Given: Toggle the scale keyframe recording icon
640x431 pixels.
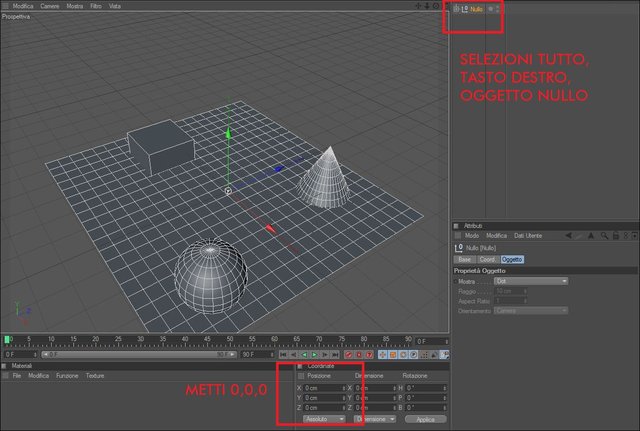Looking at the screenshot, I should click(393, 355).
